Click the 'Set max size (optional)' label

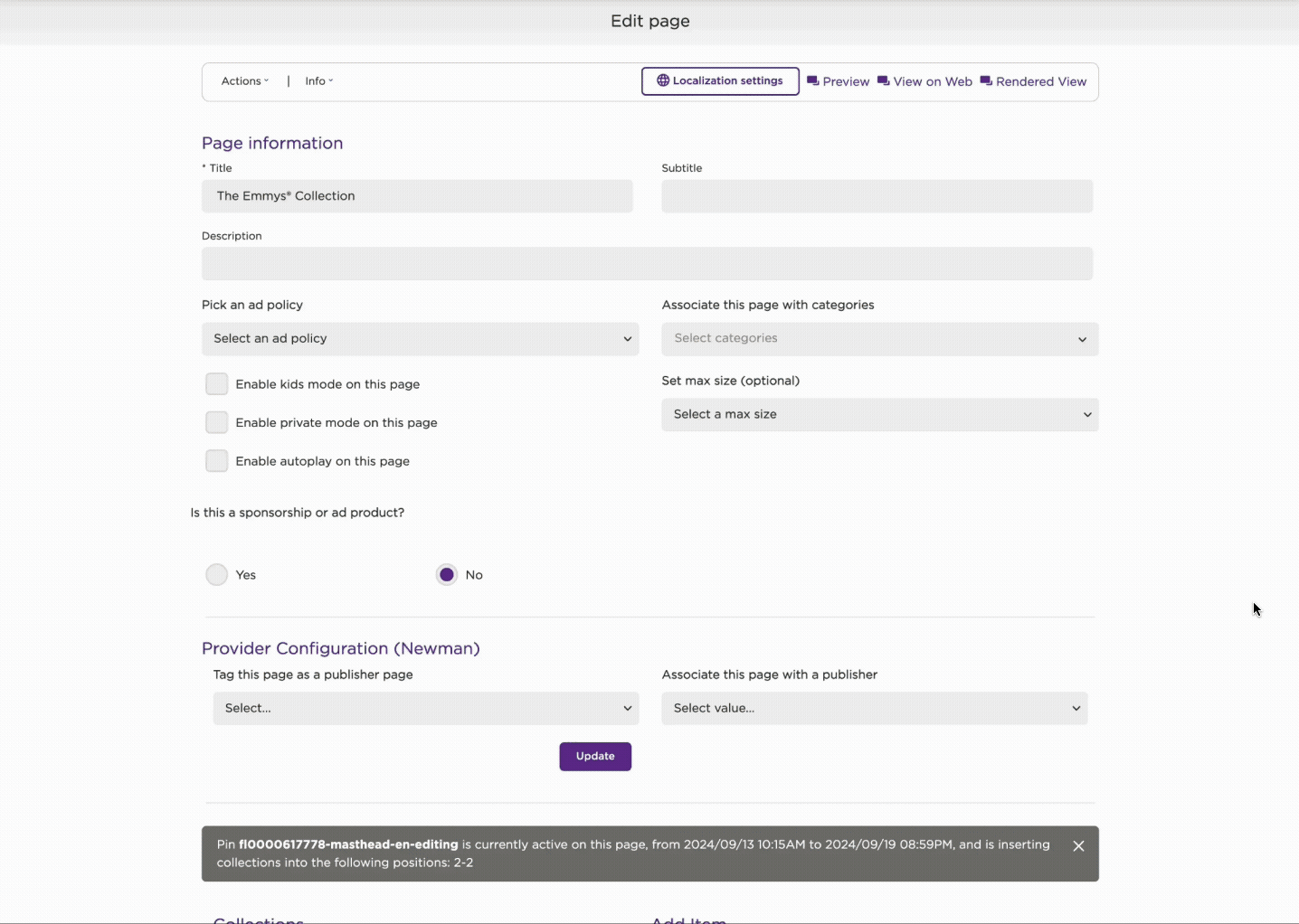(731, 381)
